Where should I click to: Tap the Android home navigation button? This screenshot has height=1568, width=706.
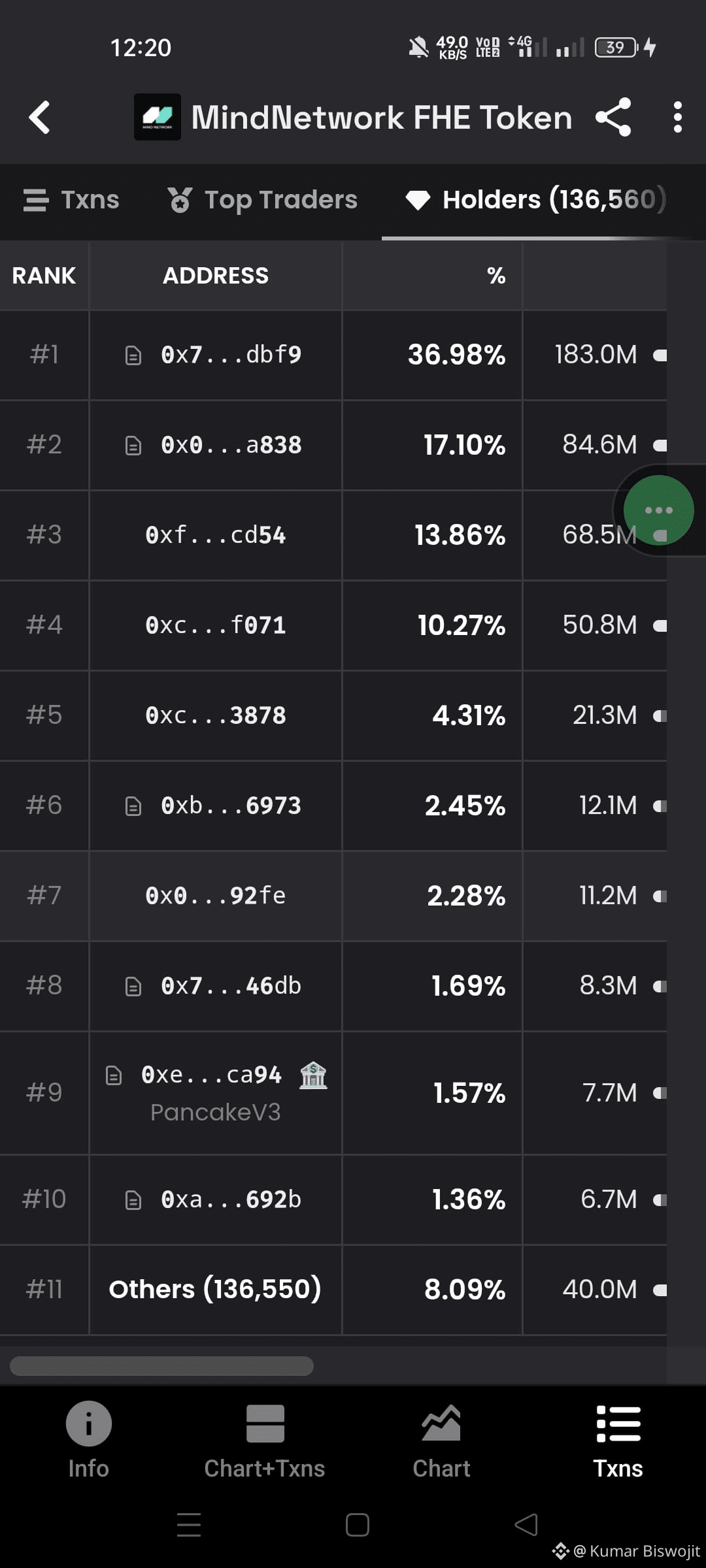coord(358,1525)
